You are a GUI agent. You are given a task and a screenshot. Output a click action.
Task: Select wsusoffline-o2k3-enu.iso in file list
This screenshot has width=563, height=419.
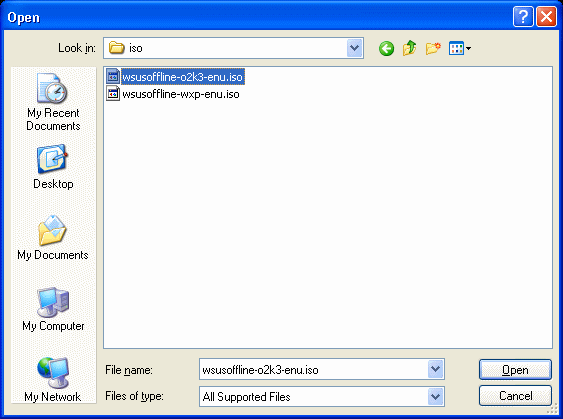click(182, 77)
